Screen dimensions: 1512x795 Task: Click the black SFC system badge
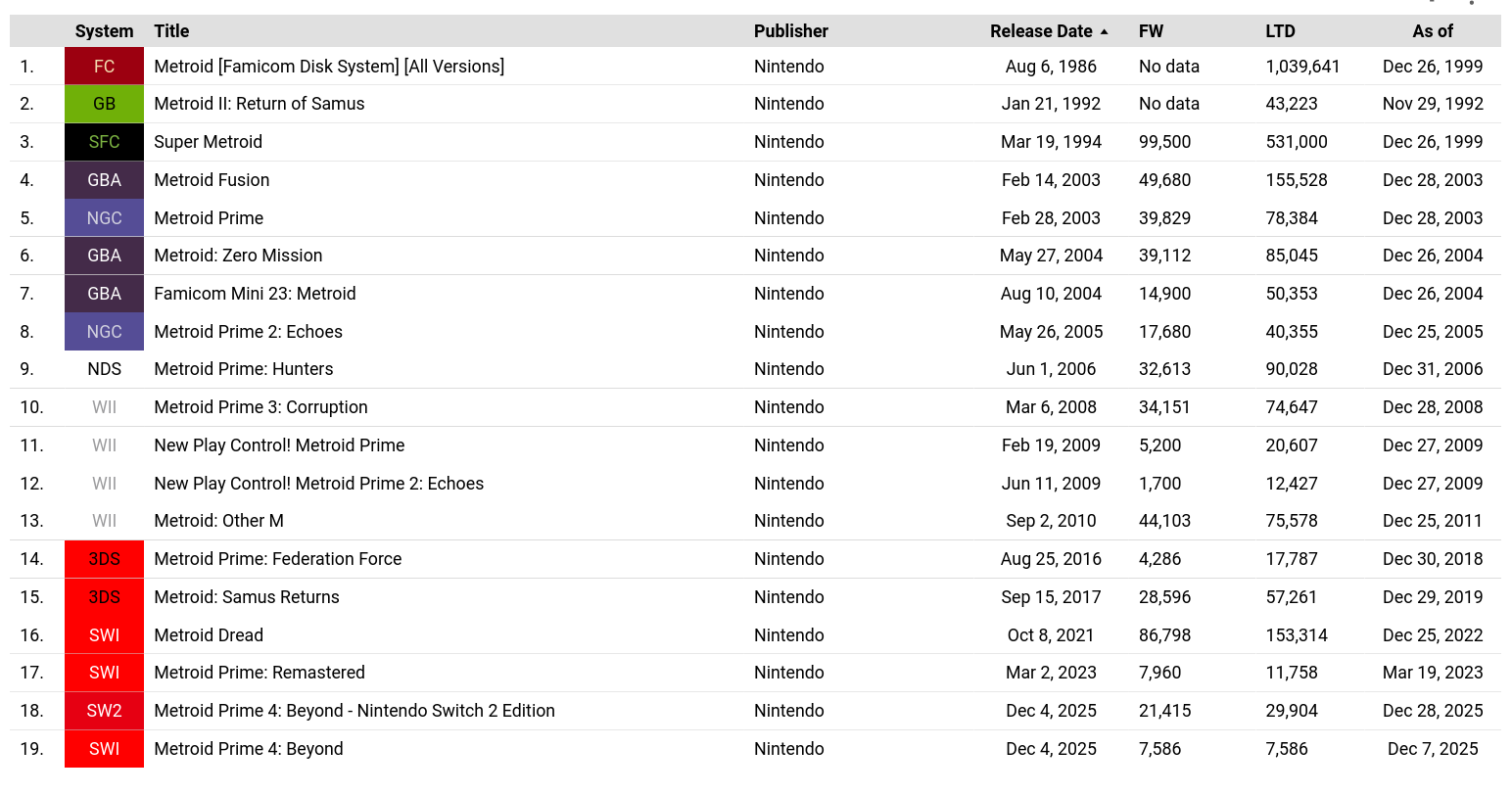(104, 142)
